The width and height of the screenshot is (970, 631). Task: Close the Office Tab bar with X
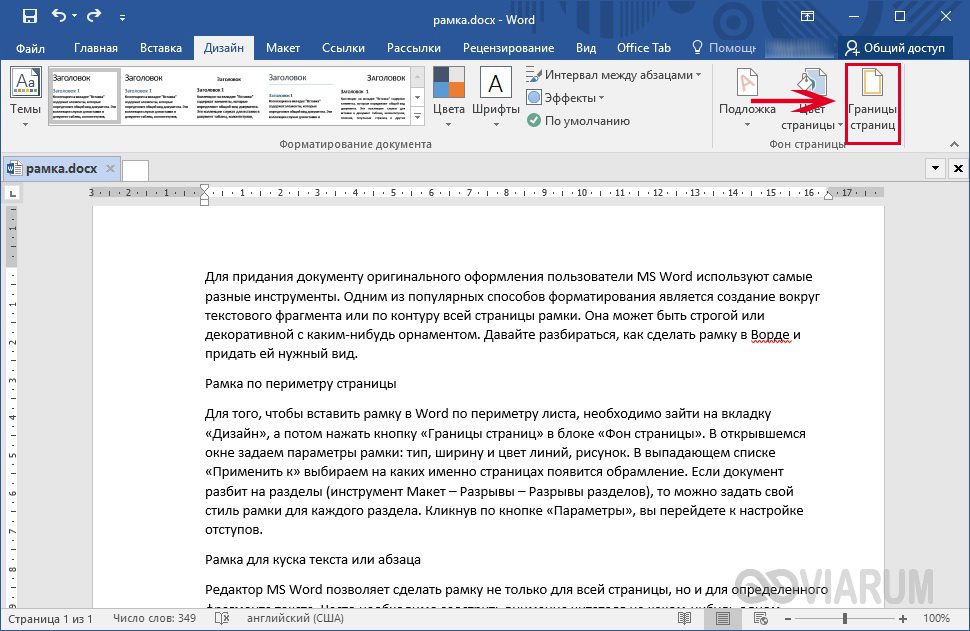point(958,168)
